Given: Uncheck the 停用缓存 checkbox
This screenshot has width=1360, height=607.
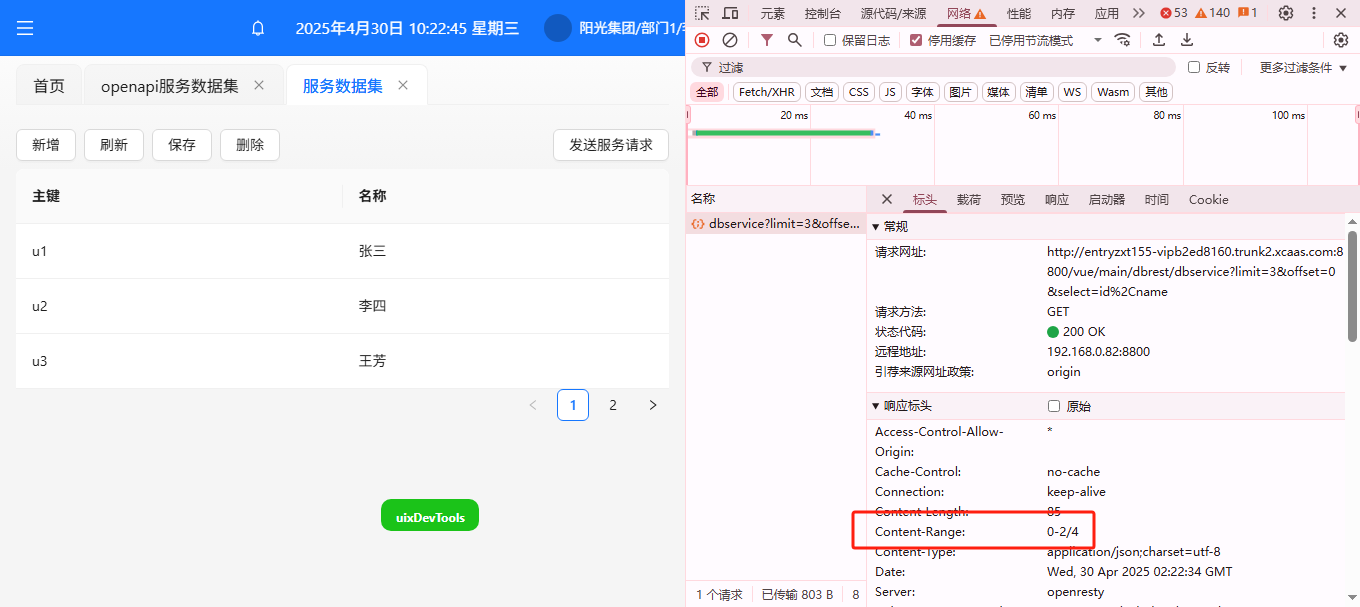Looking at the screenshot, I should [916, 40].
